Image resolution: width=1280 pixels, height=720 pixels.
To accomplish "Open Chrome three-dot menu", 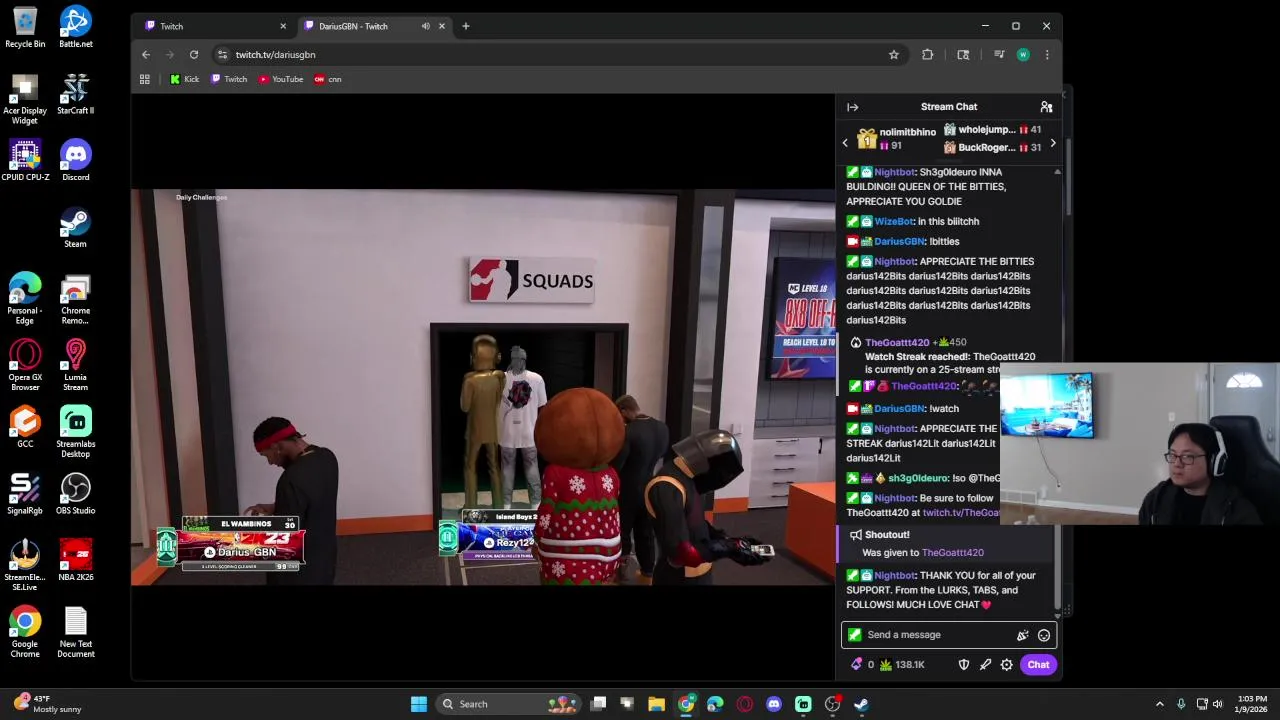I will (1047, 55).
